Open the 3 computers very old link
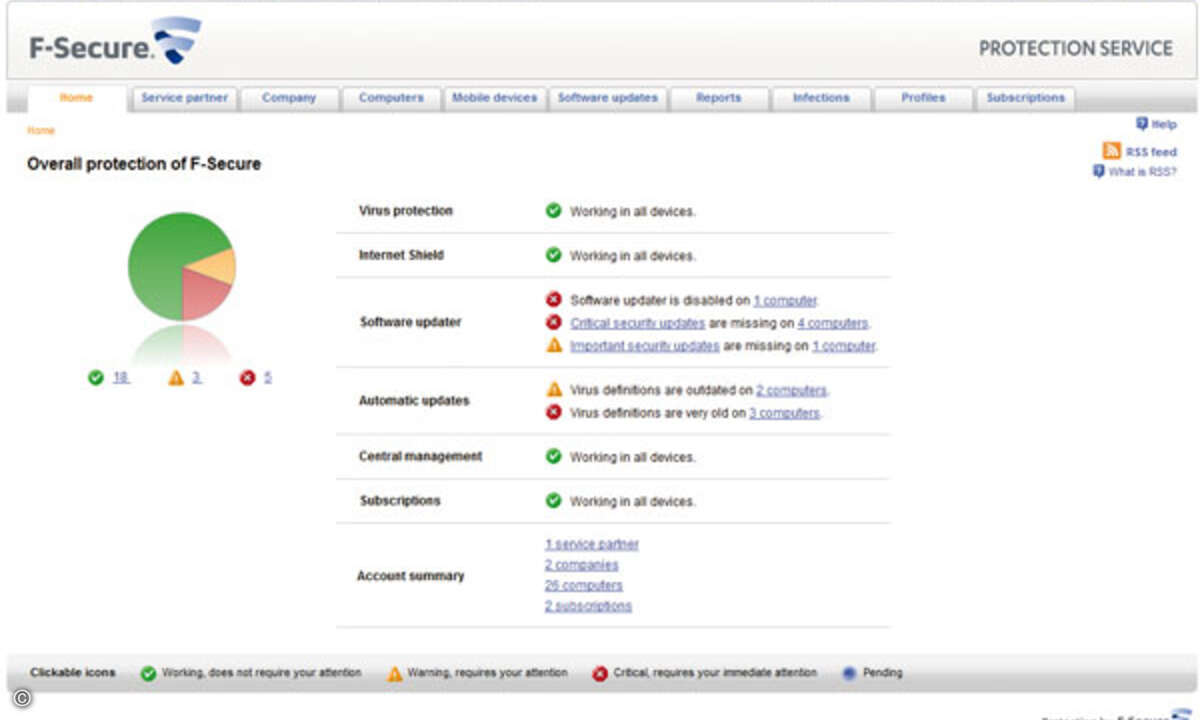Screen dimensions: 1200x720 784,413
